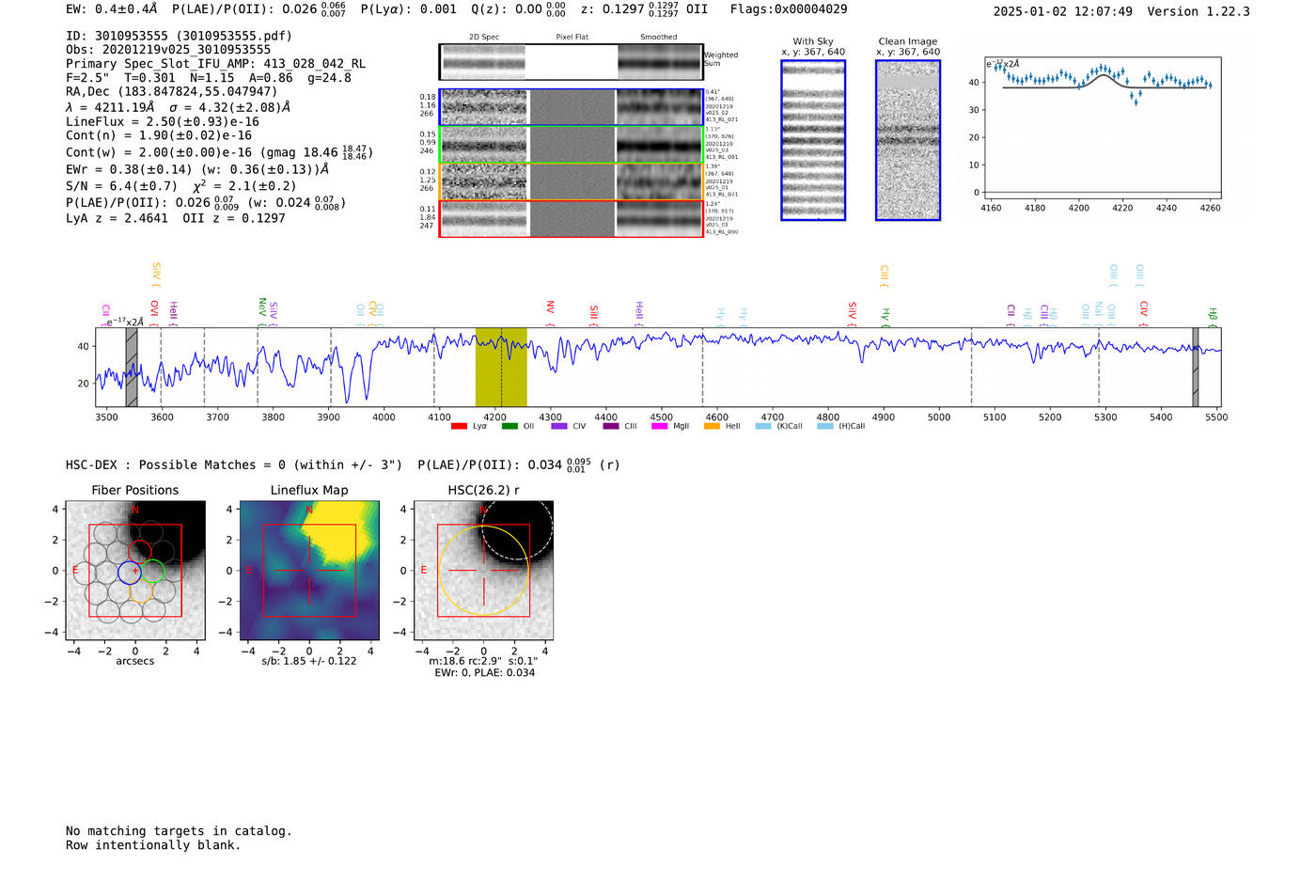Click the (K)CaII legend swatch
Viewport: 1316px width, 896px height.
click(x=763, y=427)
